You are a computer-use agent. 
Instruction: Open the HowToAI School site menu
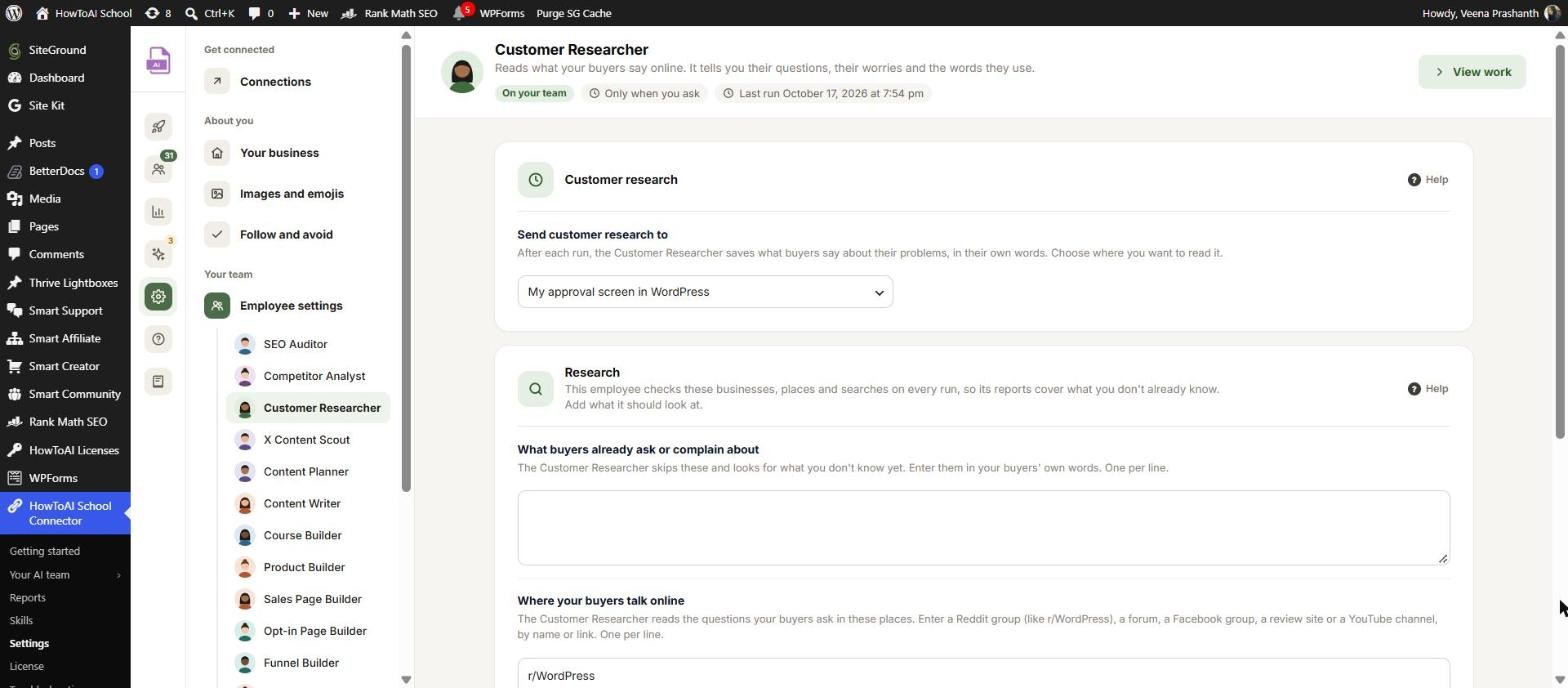pyautogui.click(x=84, y=13)
